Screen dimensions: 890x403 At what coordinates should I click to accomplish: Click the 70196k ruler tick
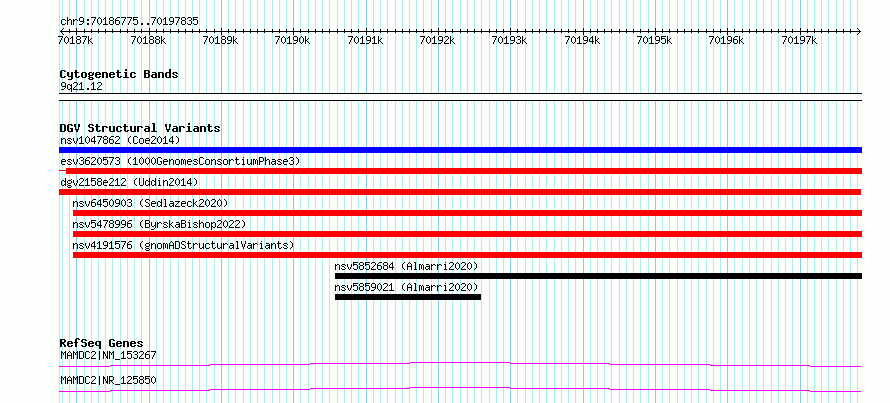(x=727, y=40)
